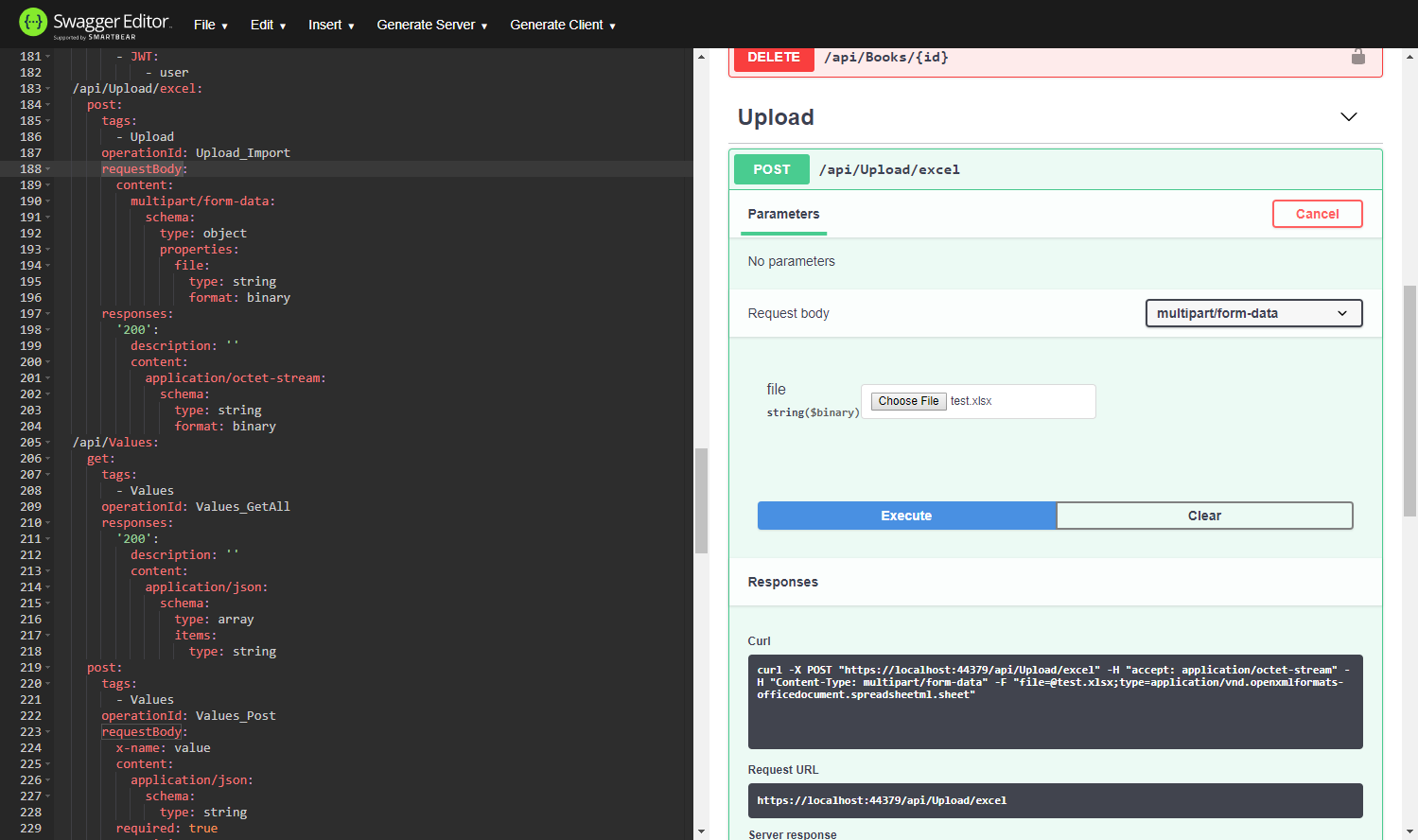This screenshot has height=840, width=1418.
Task: Open the Generate Server menu
Action: pyautogui.click(x=432, y=25)
